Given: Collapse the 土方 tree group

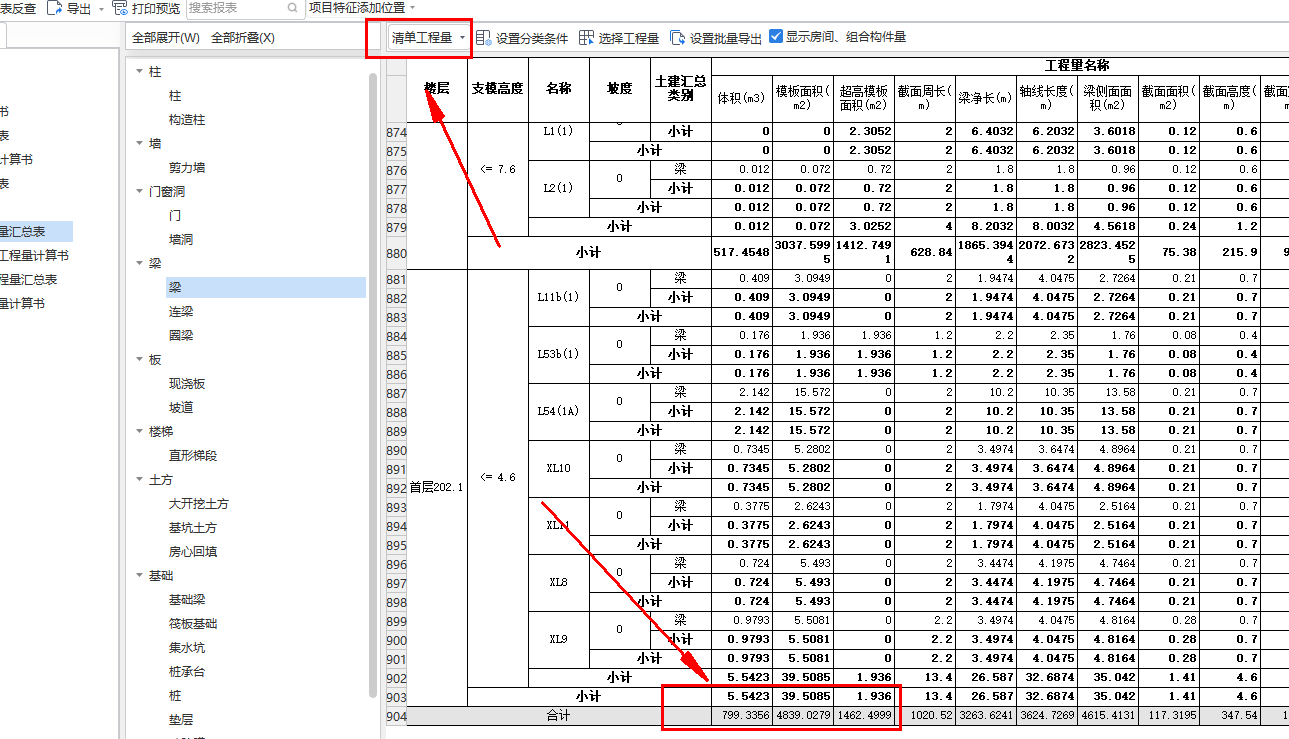Looking at the screenshot, I should tap(140, 480).
